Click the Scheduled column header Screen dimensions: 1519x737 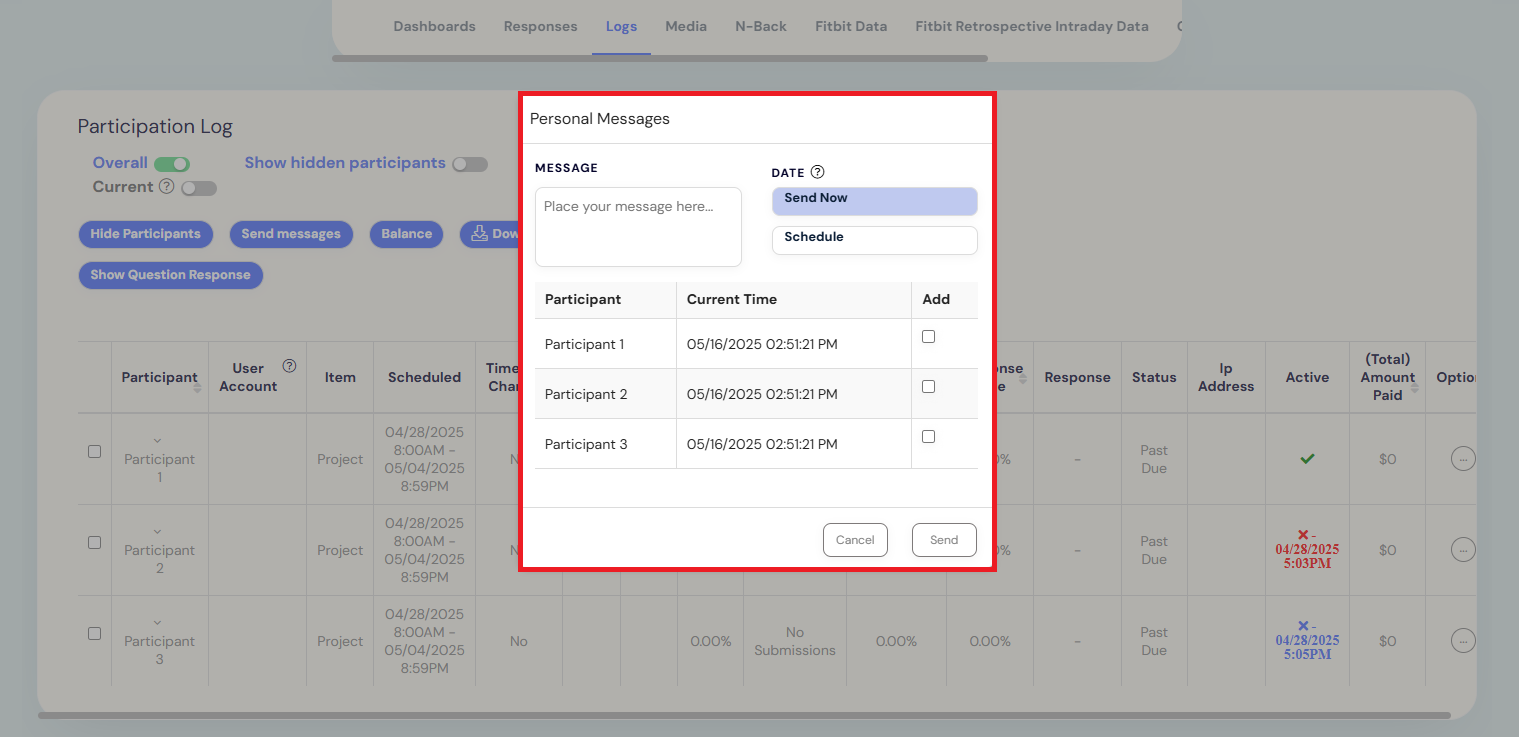424,377
